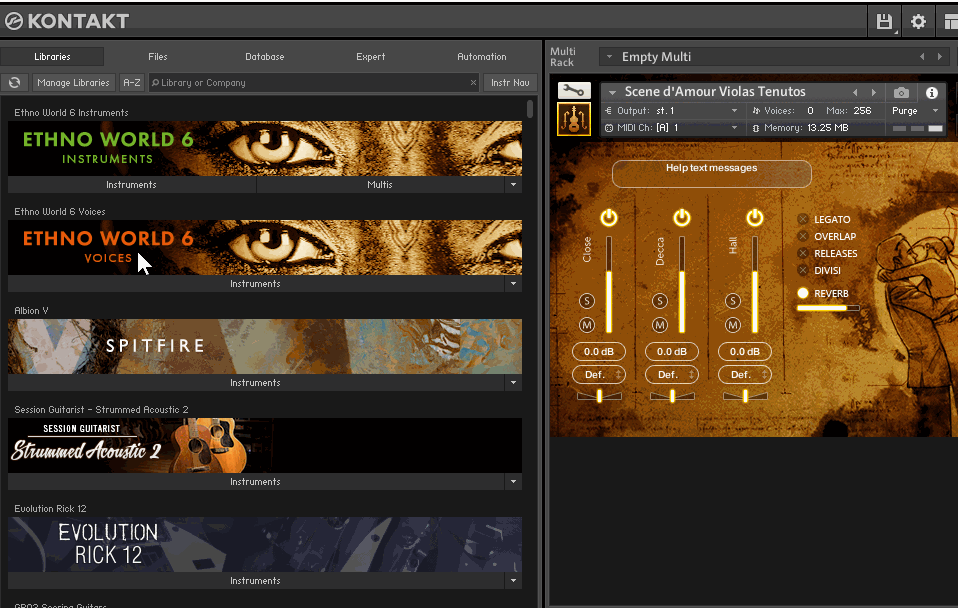The image size is (958, 608).
Task: Switch to the Libraries tab
Action: [52, 56]
